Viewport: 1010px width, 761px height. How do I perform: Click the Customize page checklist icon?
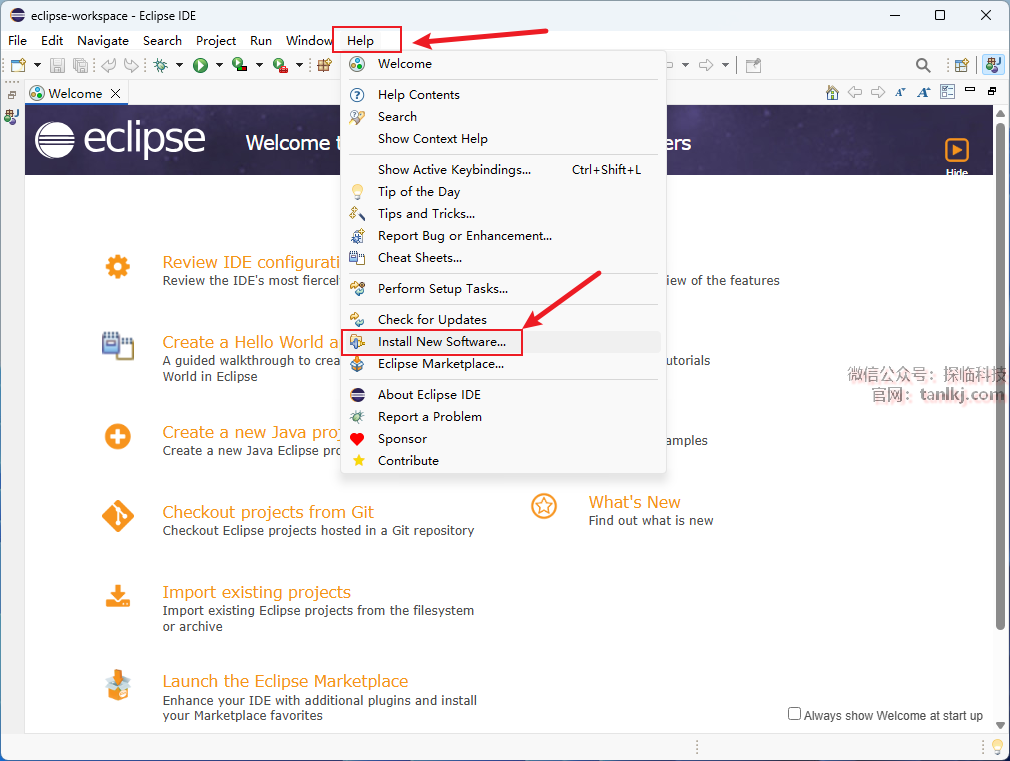pos(946,92)
